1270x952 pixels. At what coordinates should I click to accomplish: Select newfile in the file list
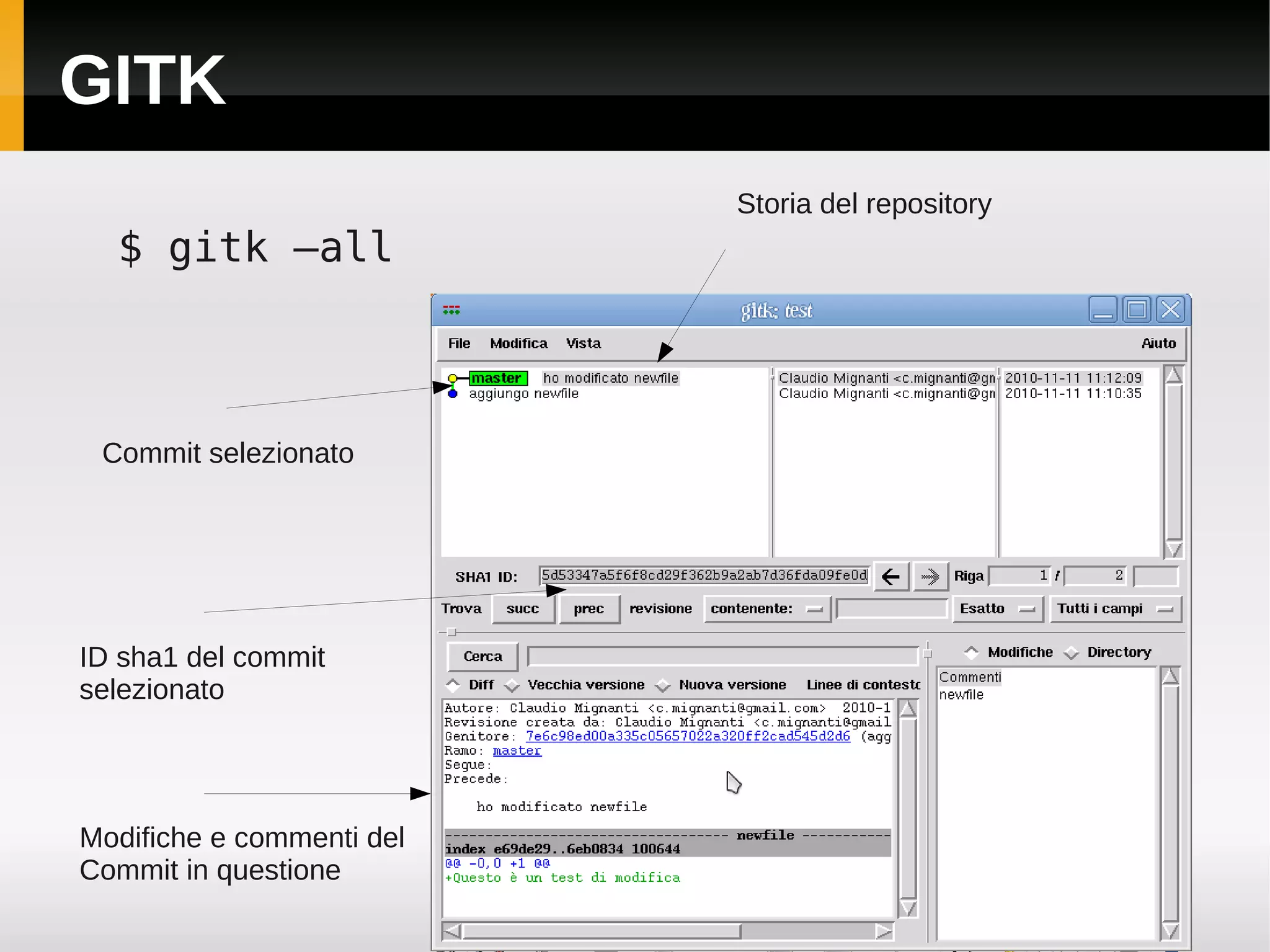tap(961, 695)
